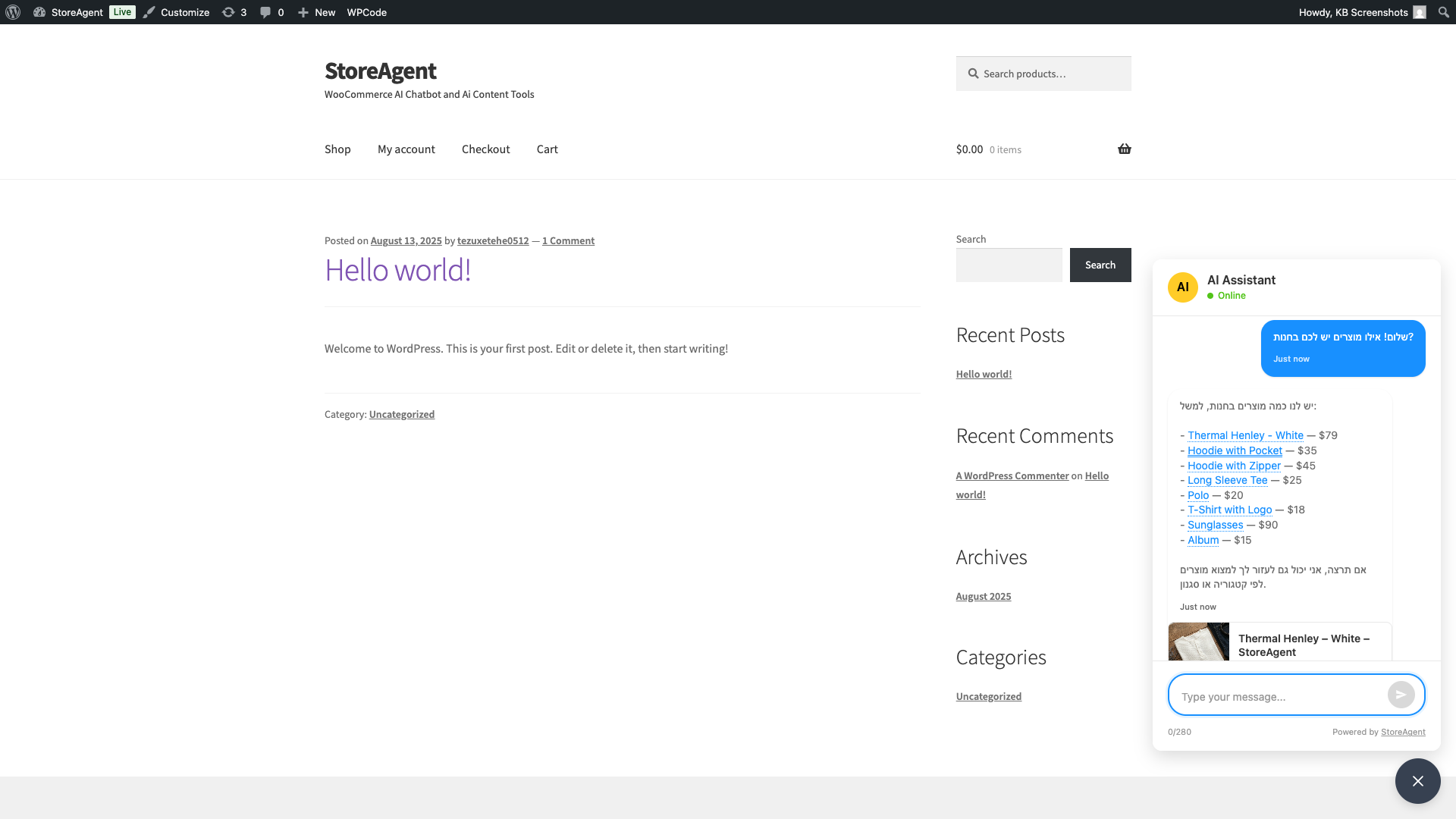
Task: Open author tezuxetehe0512 link
Action: 493,240
